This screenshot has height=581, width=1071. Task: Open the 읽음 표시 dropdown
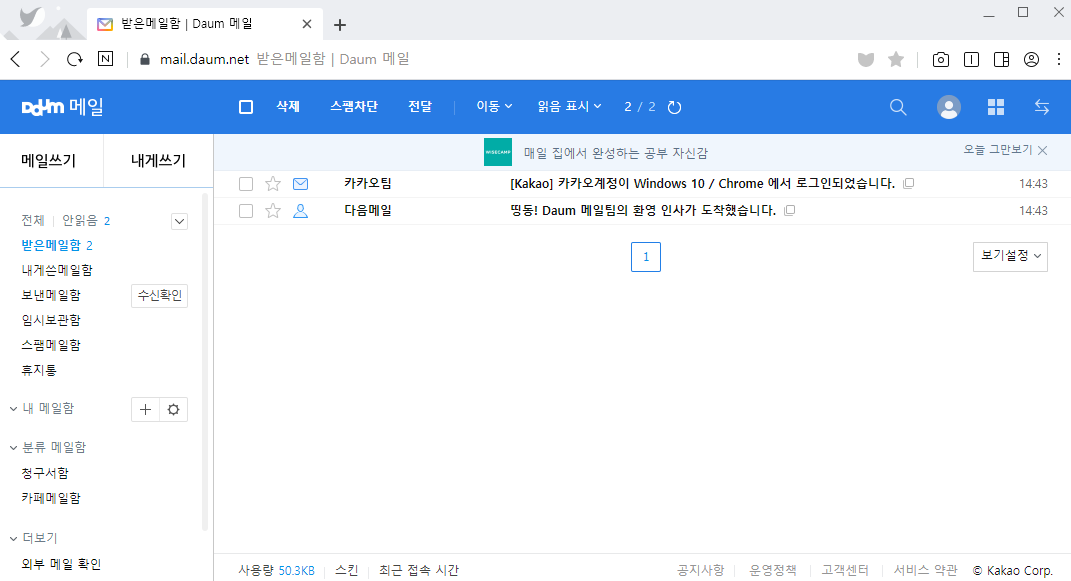pyautogui.click(x=569, y=107)
